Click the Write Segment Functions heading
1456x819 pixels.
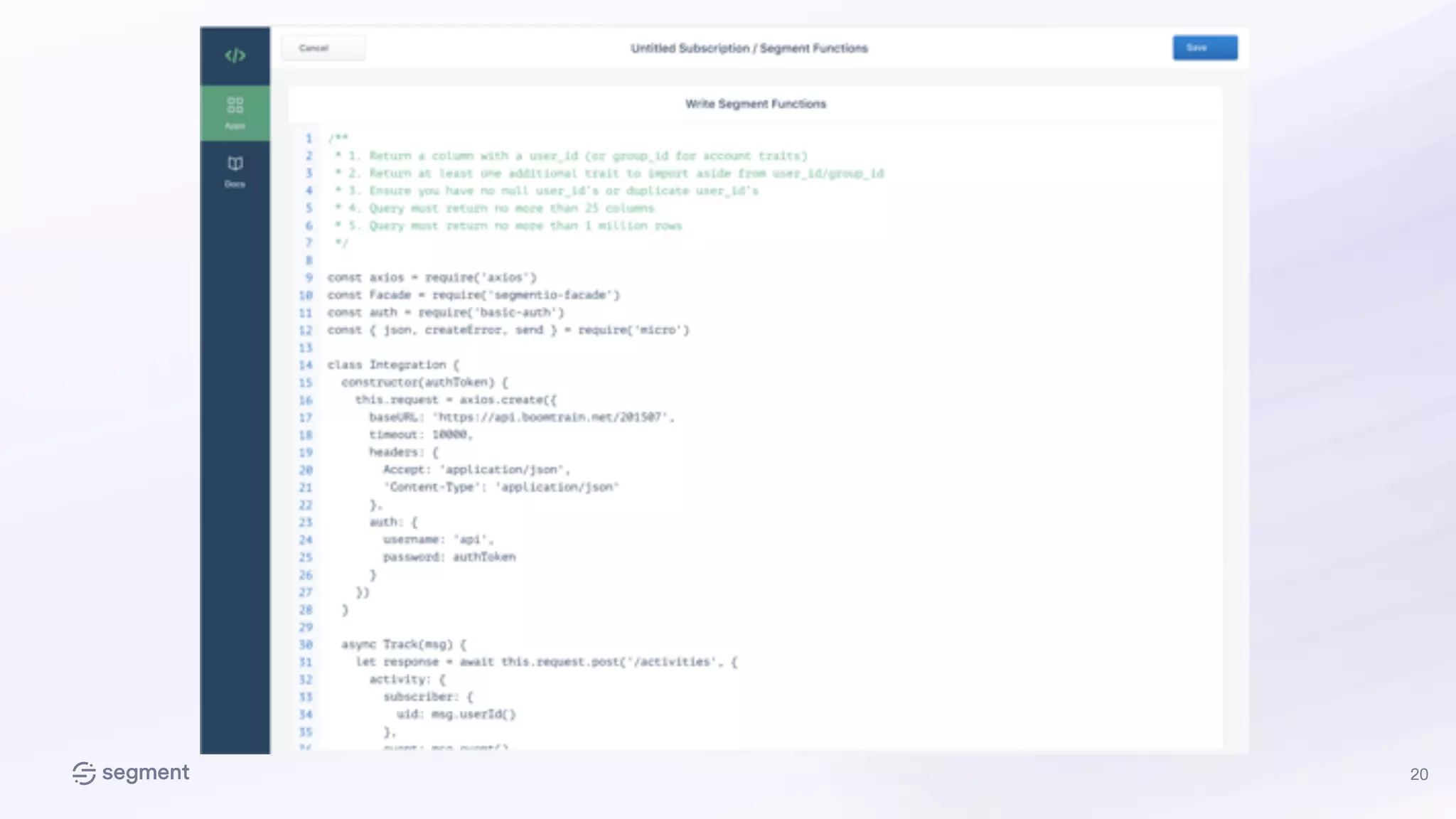coord(755,104)
